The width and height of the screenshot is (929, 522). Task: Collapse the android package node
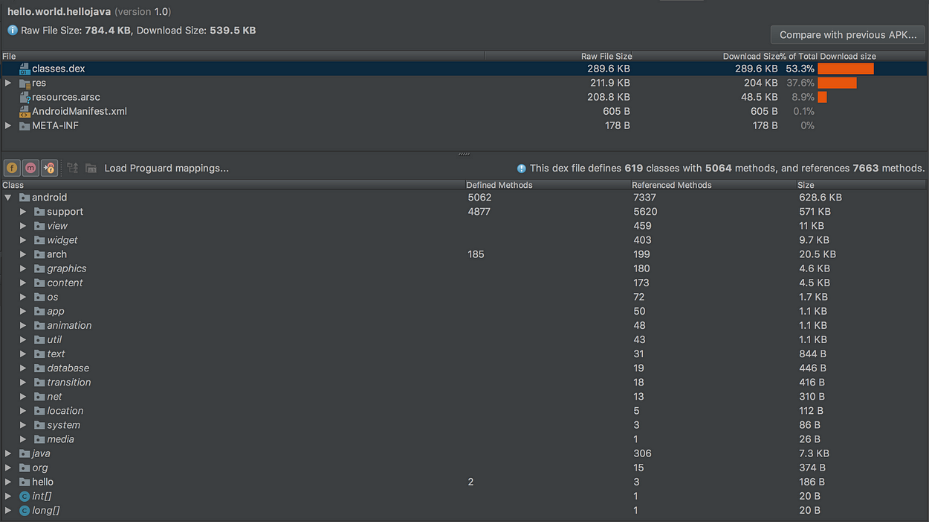click(8, 197)
